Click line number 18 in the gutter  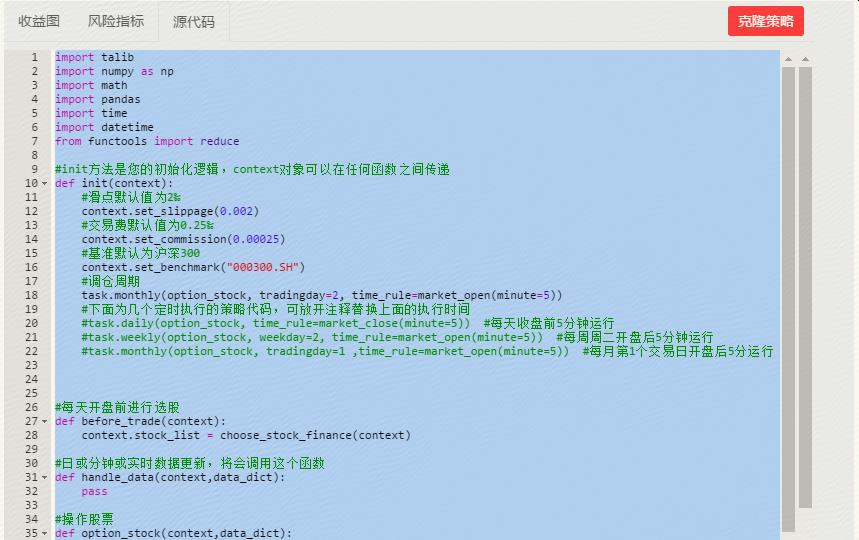[x=31, y=295]
